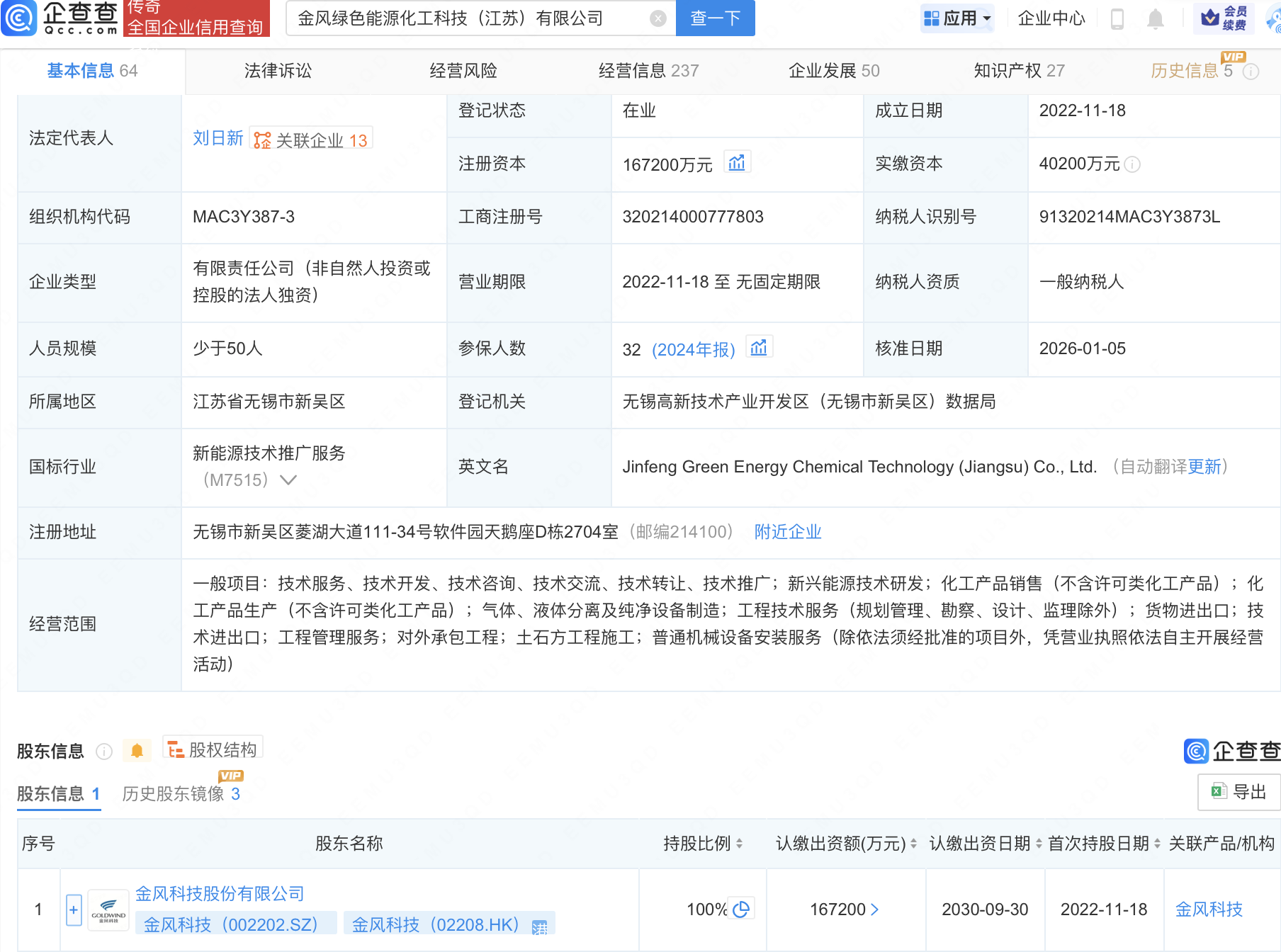
Task: Select the 股东信息 1 sub-tab
Action: pos(59,793)
